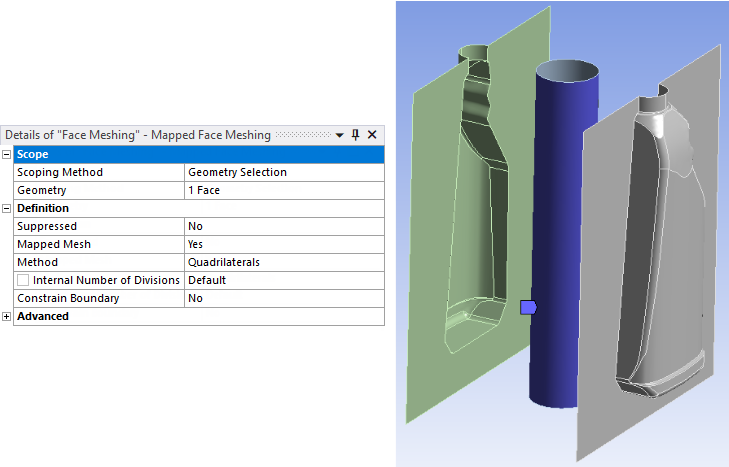Collapse the Scope section
Image resolution: width=729 pixels, height=467 pixels.
tap(7, 154)
